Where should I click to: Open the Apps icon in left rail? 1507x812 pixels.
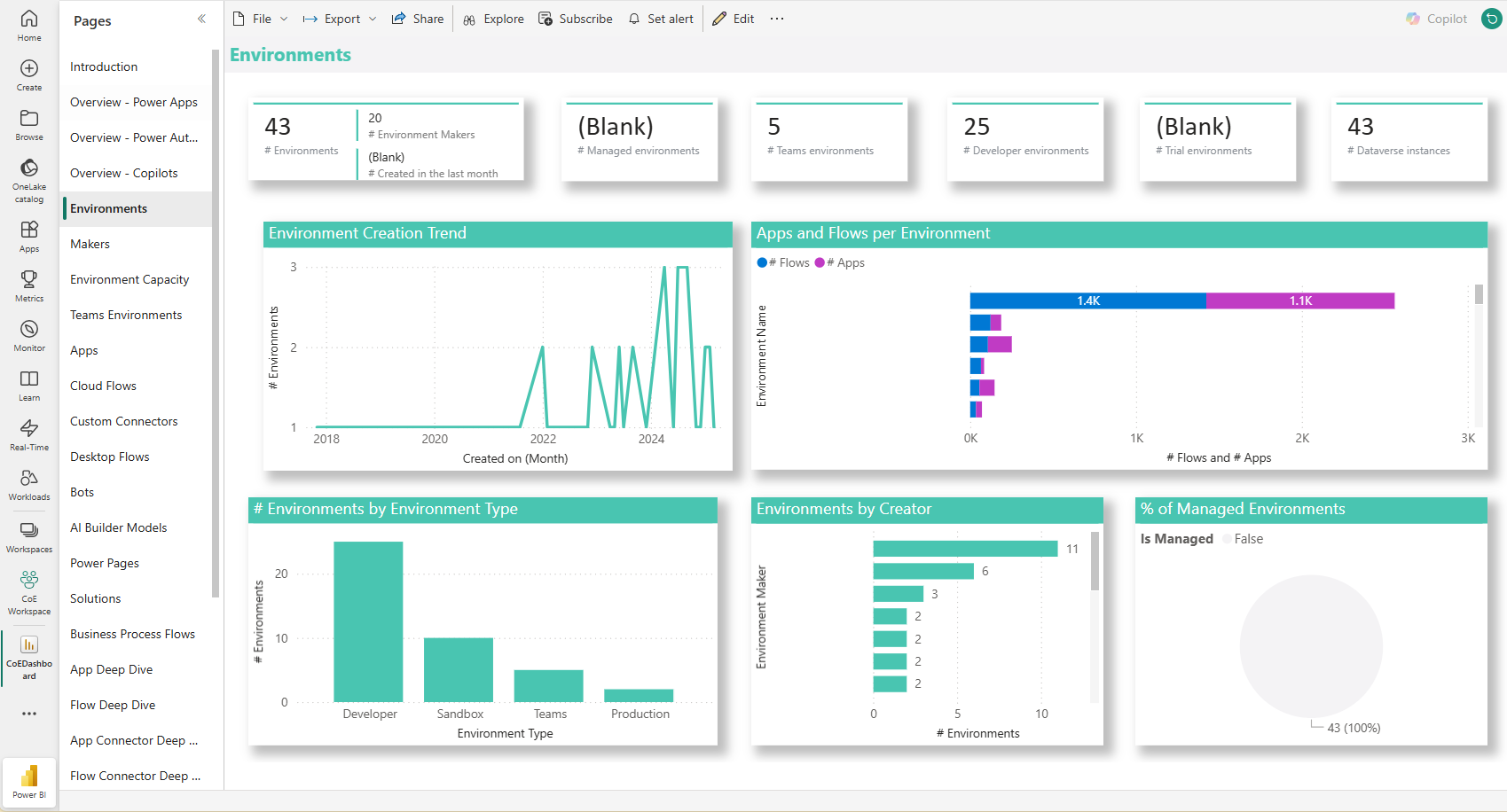pyautogui.click(x=29, y=230)
